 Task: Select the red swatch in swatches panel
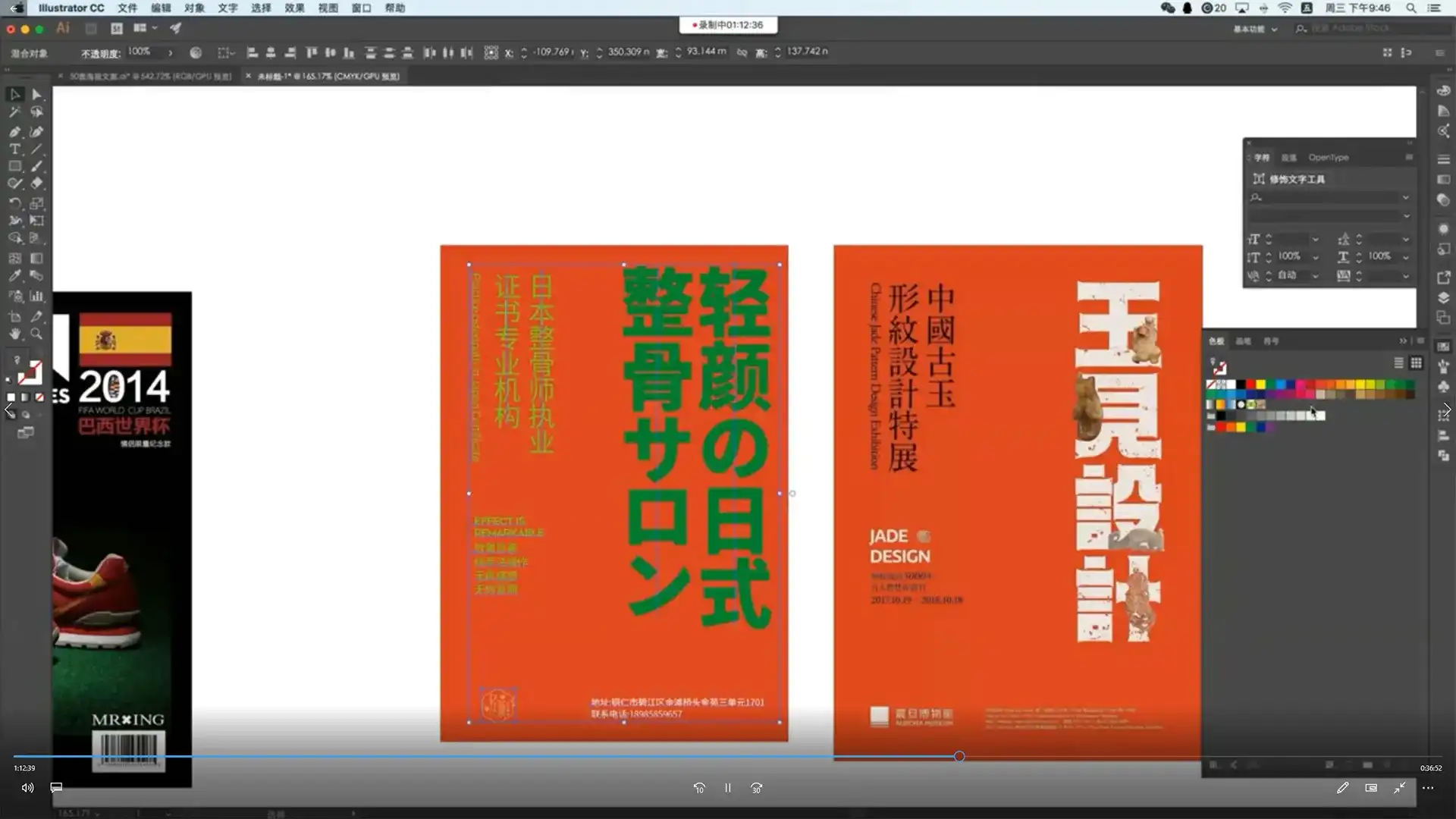tap(1250, 384)
